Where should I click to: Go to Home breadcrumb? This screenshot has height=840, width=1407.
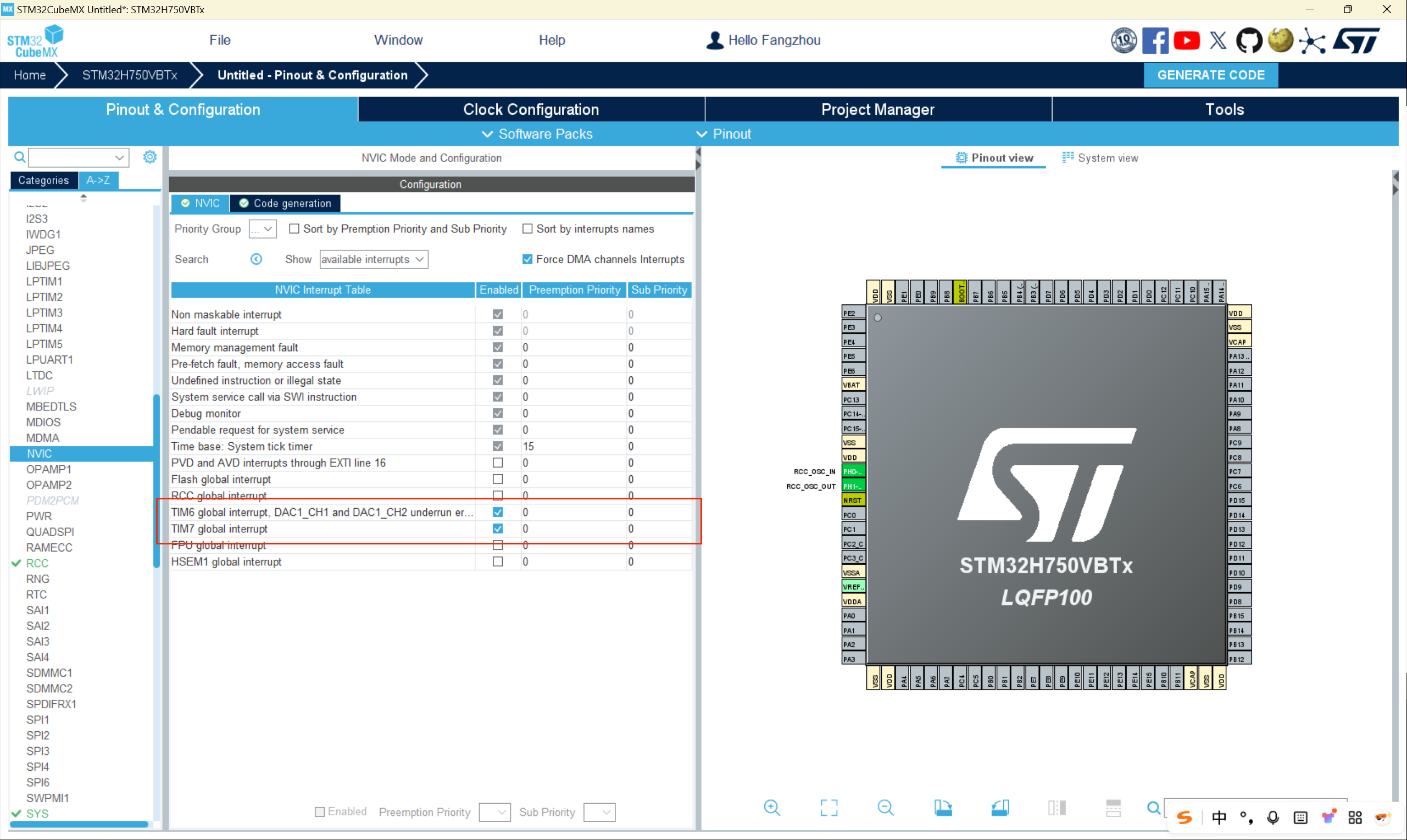point(30,75)
